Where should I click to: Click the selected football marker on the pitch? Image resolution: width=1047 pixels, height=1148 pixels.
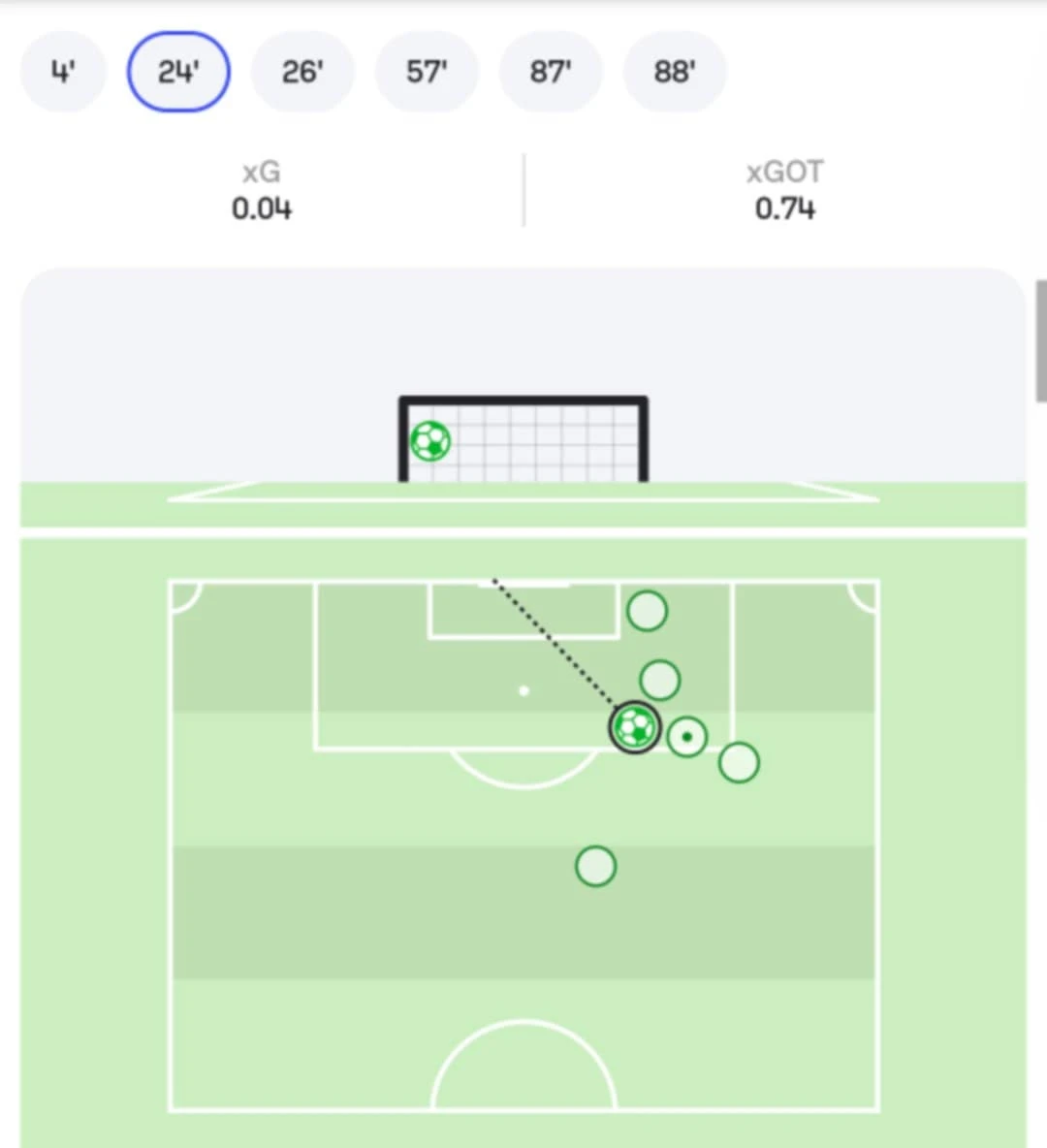[x=635, y=726]
